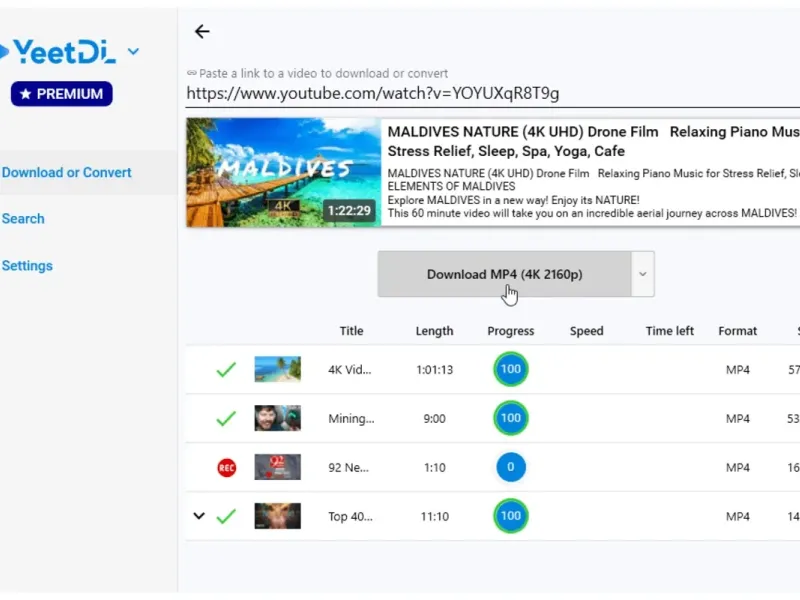The width and height of the screenshot is (800, 600).
Task: Sort by the Title column header
Action: click(x=352, y=331)
